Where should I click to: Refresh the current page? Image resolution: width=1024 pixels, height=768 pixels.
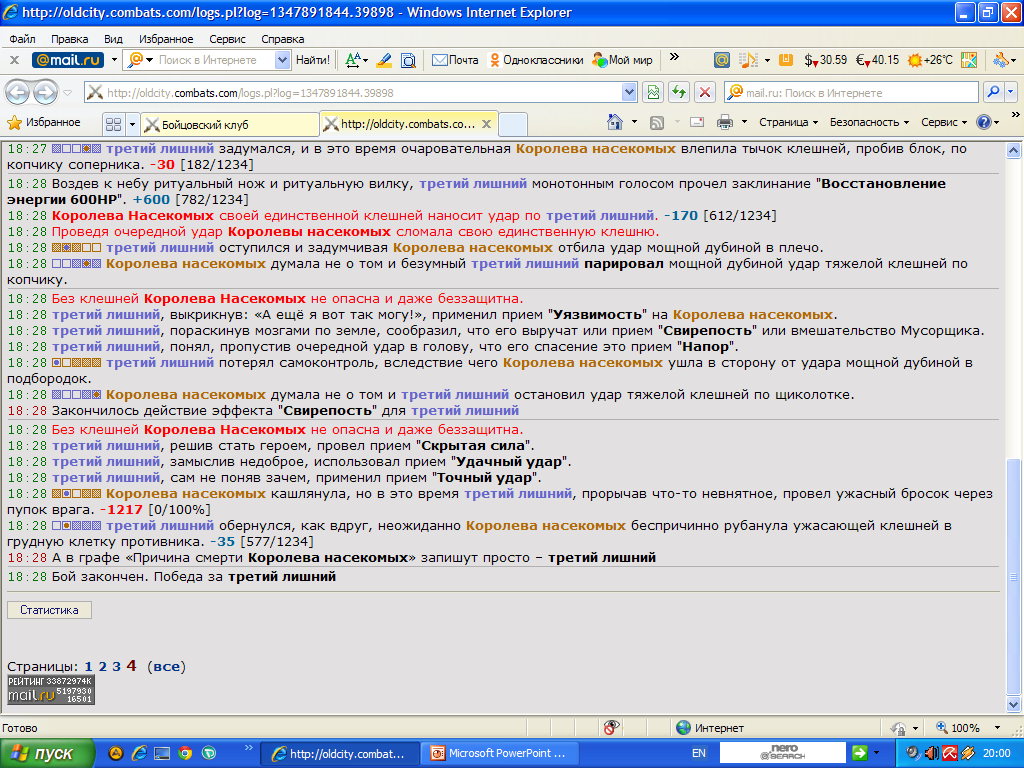click(x=679, y=93)
